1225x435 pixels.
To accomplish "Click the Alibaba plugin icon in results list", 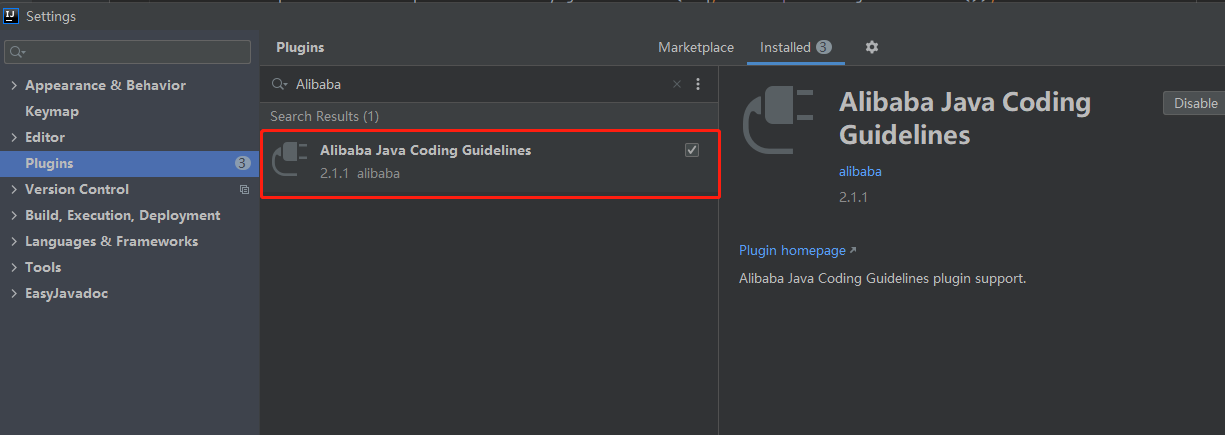I will [x=289, y=159].
